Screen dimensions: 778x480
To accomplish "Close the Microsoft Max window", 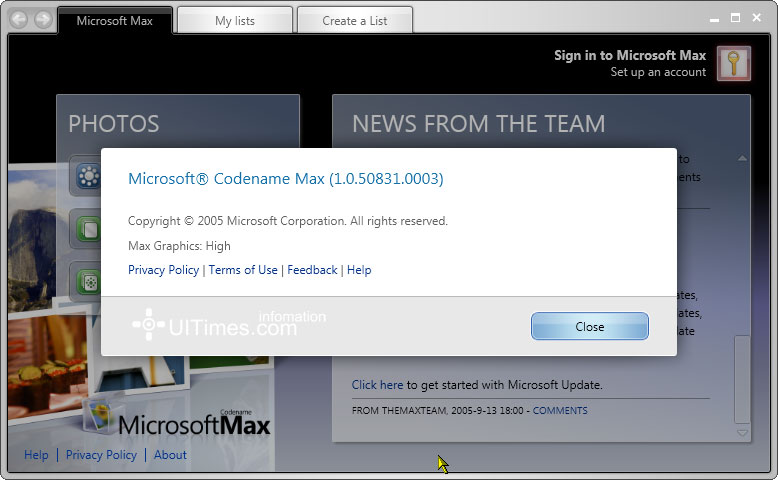I will coord(757,18).
